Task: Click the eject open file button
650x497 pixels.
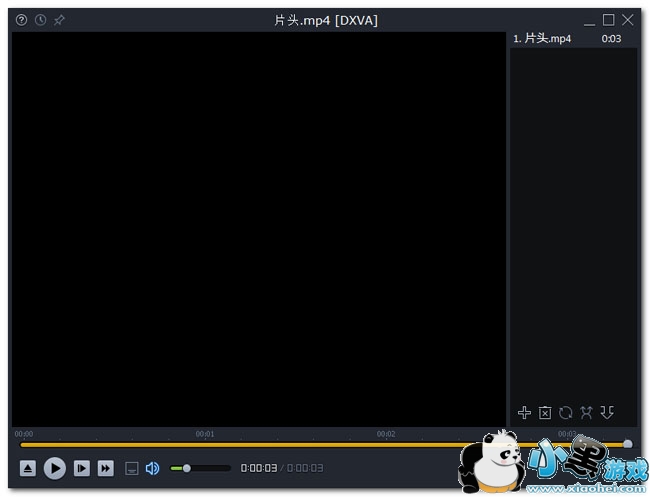Action: pos(28,468)
